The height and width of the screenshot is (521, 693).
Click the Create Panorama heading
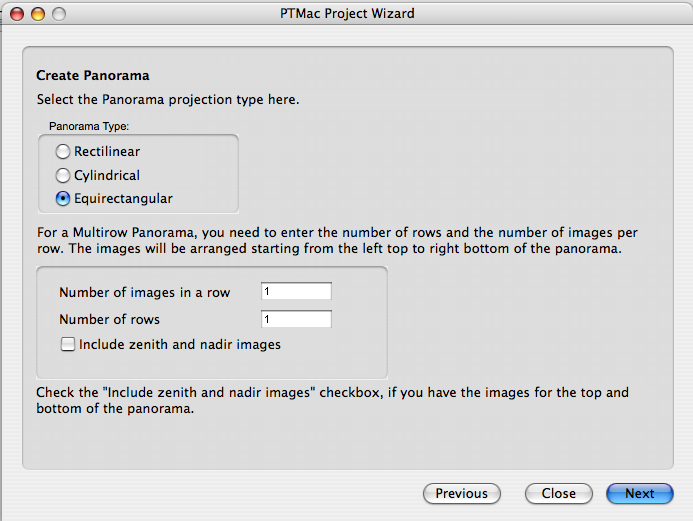(x=92, y=75)
